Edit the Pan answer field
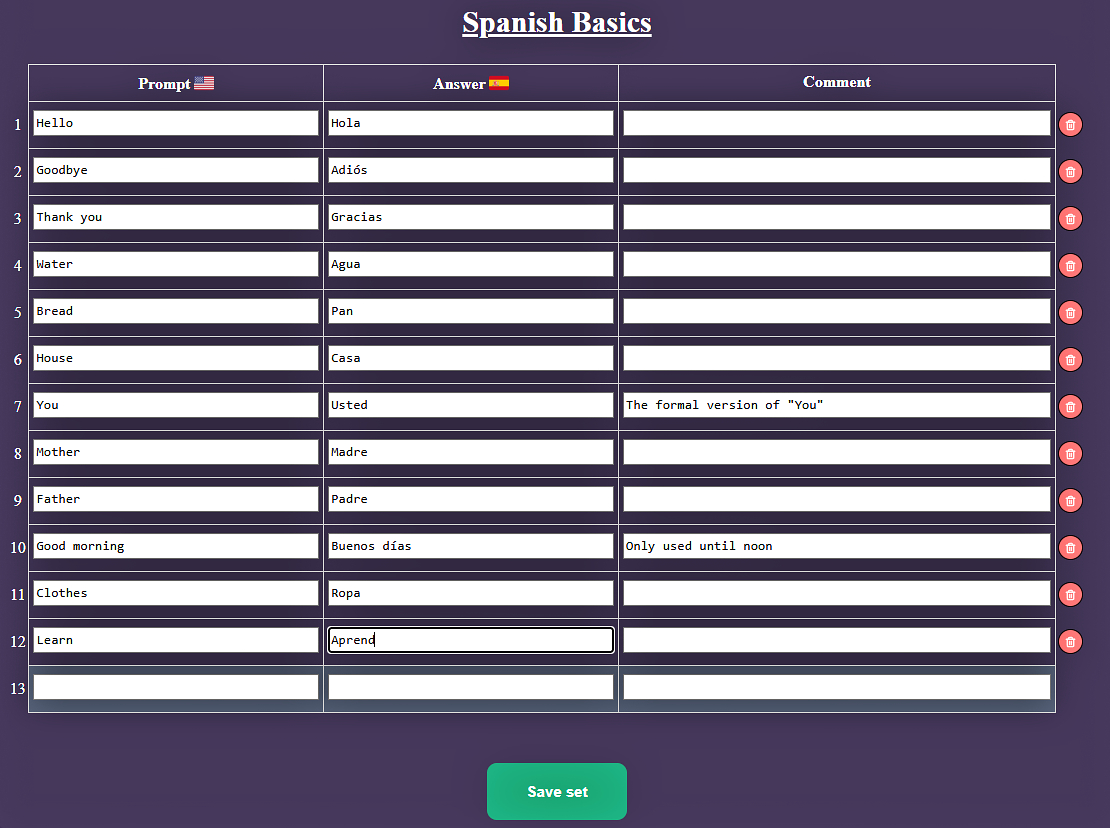The height and width of the screenshot is (828, 1110). coord(471,311)
